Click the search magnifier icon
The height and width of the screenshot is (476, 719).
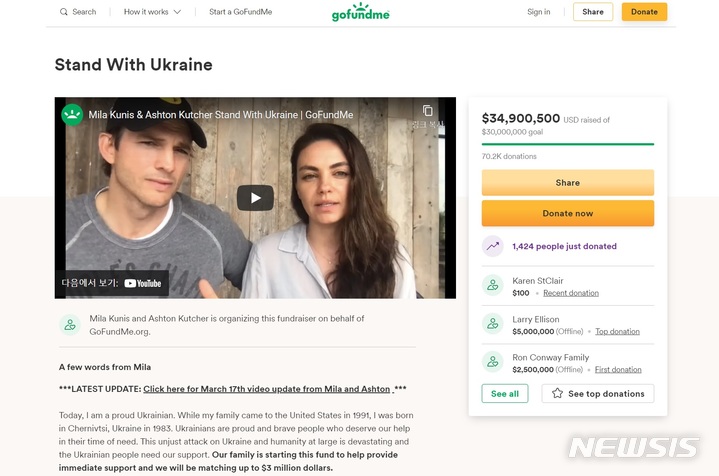[64, 12]
